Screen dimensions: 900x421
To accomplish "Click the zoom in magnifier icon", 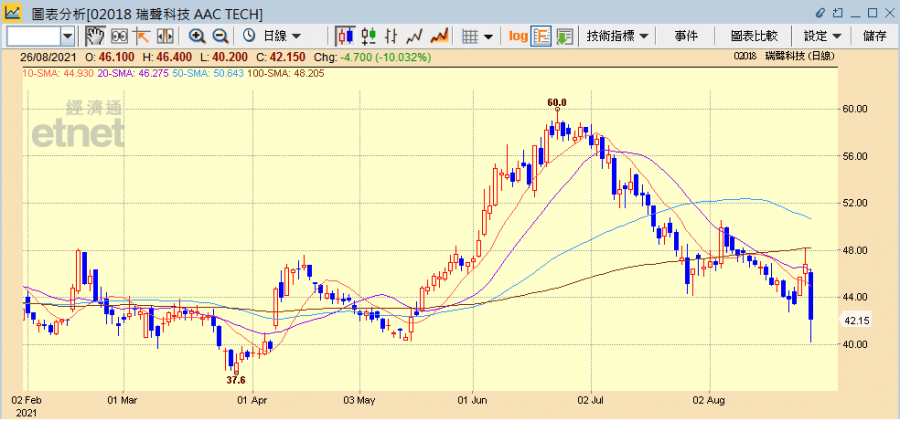I will click(x=197, y=36).
